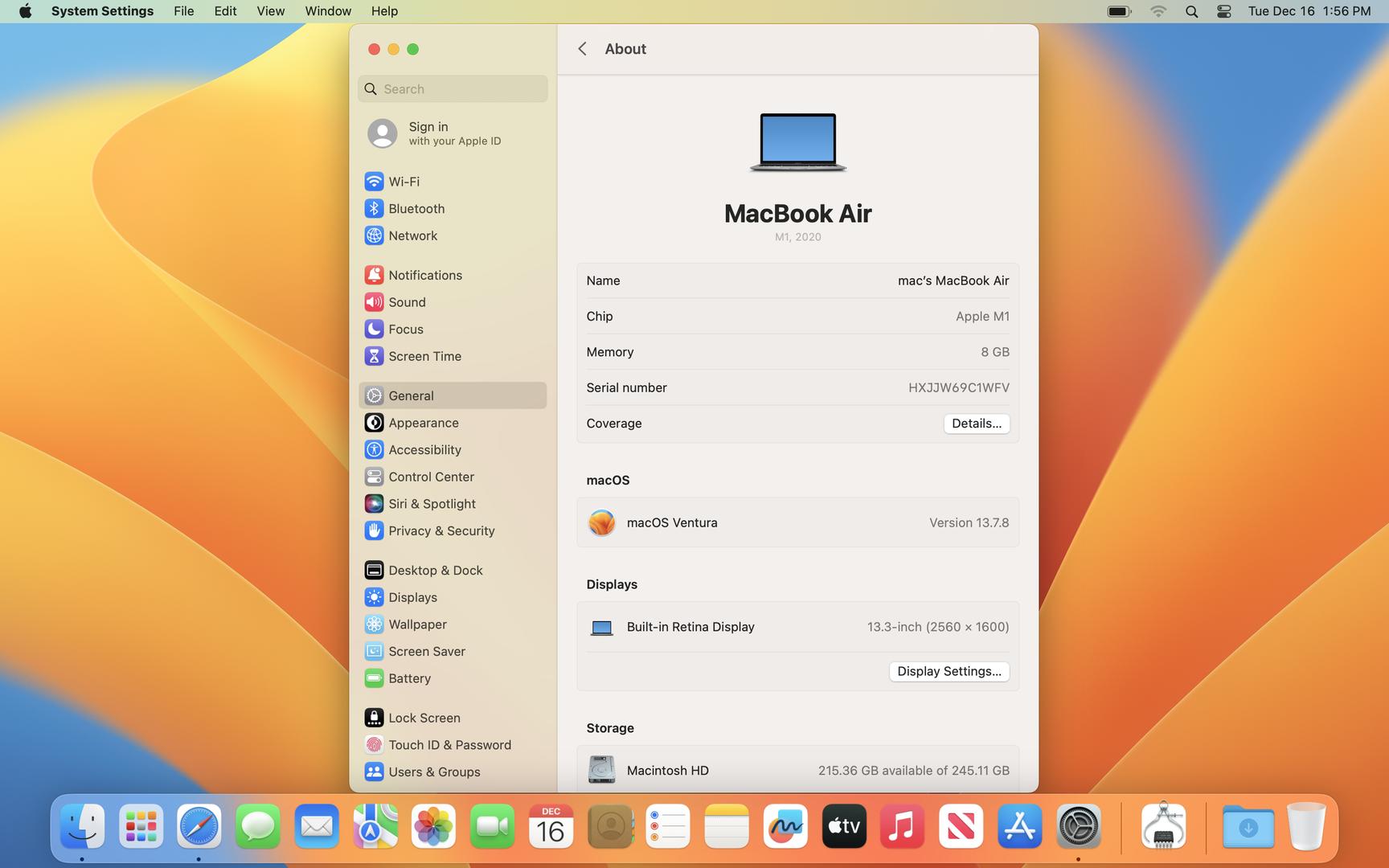1389x868 pixels.
Task: Click the Search field in sidebar
Action: (453, 89)
